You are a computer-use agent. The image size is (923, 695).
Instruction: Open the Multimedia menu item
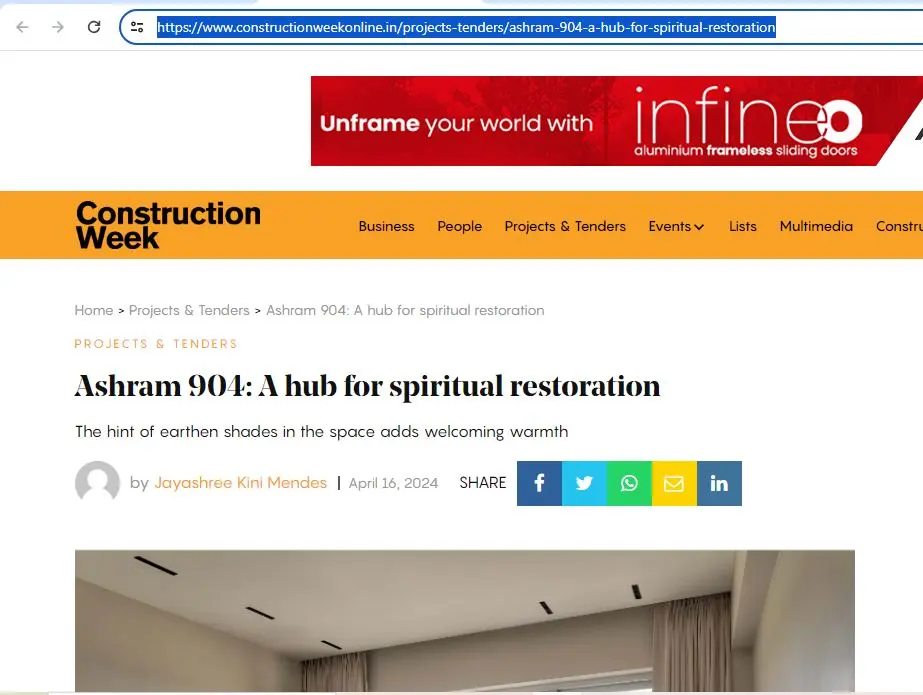(816, 227)
